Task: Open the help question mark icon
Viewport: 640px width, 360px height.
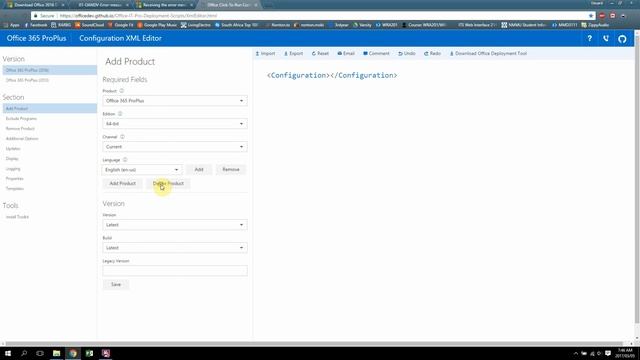Action: click(589, 38)
